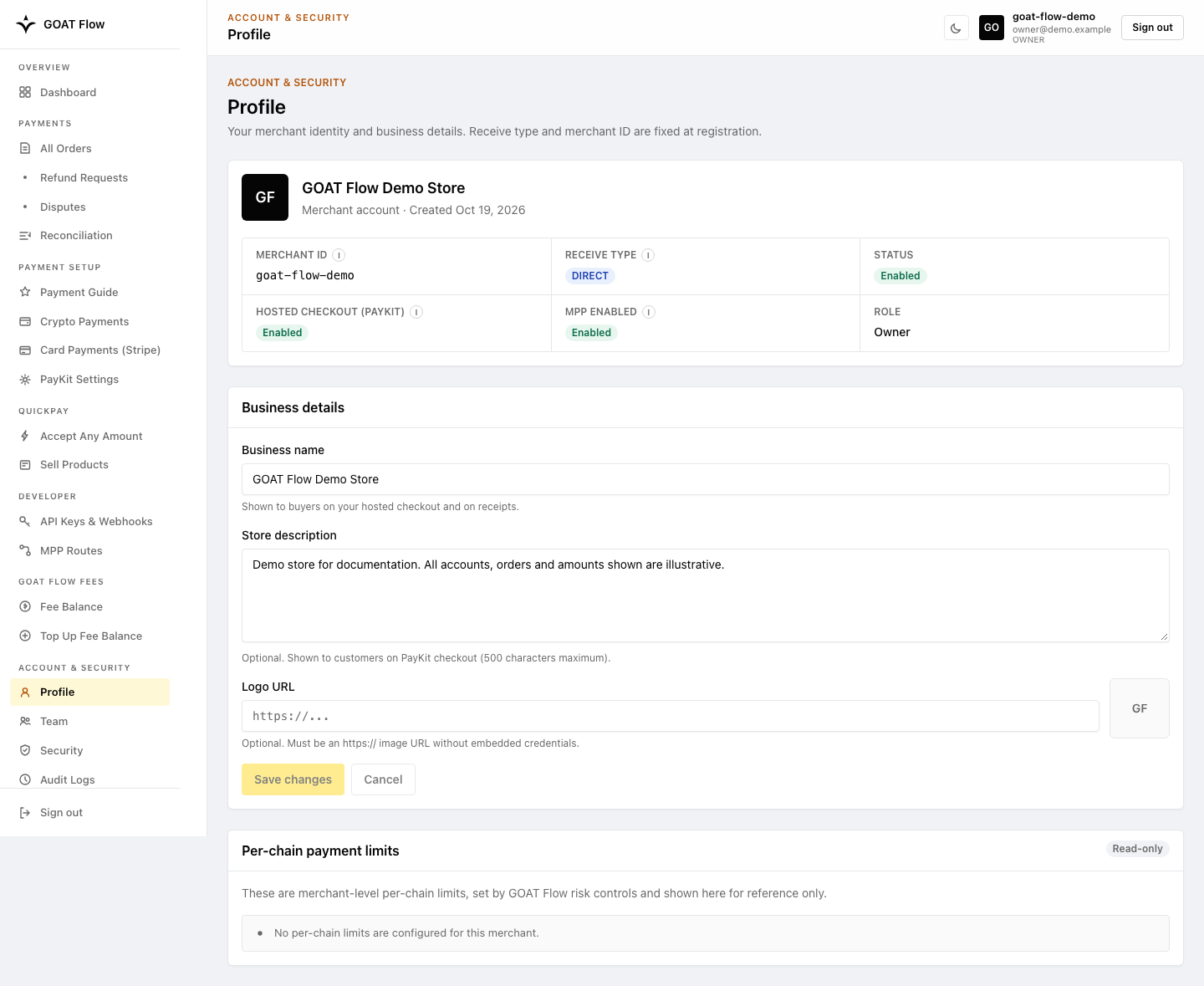Toggle dark mode with the moon icon
This screenshot has height=986, width=1204.
(956, 28)
